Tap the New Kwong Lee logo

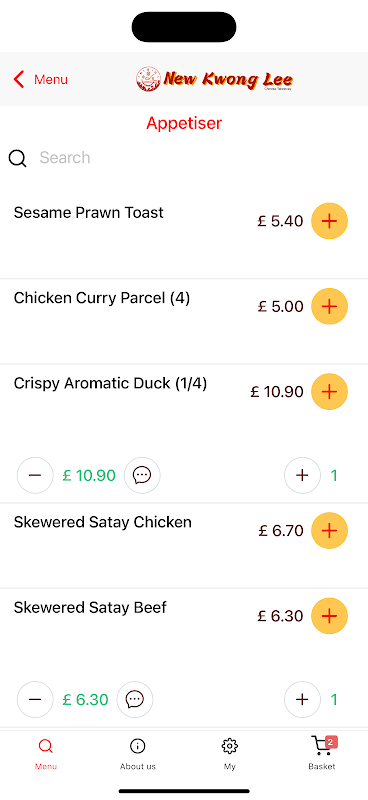click(x=215, y=79)
